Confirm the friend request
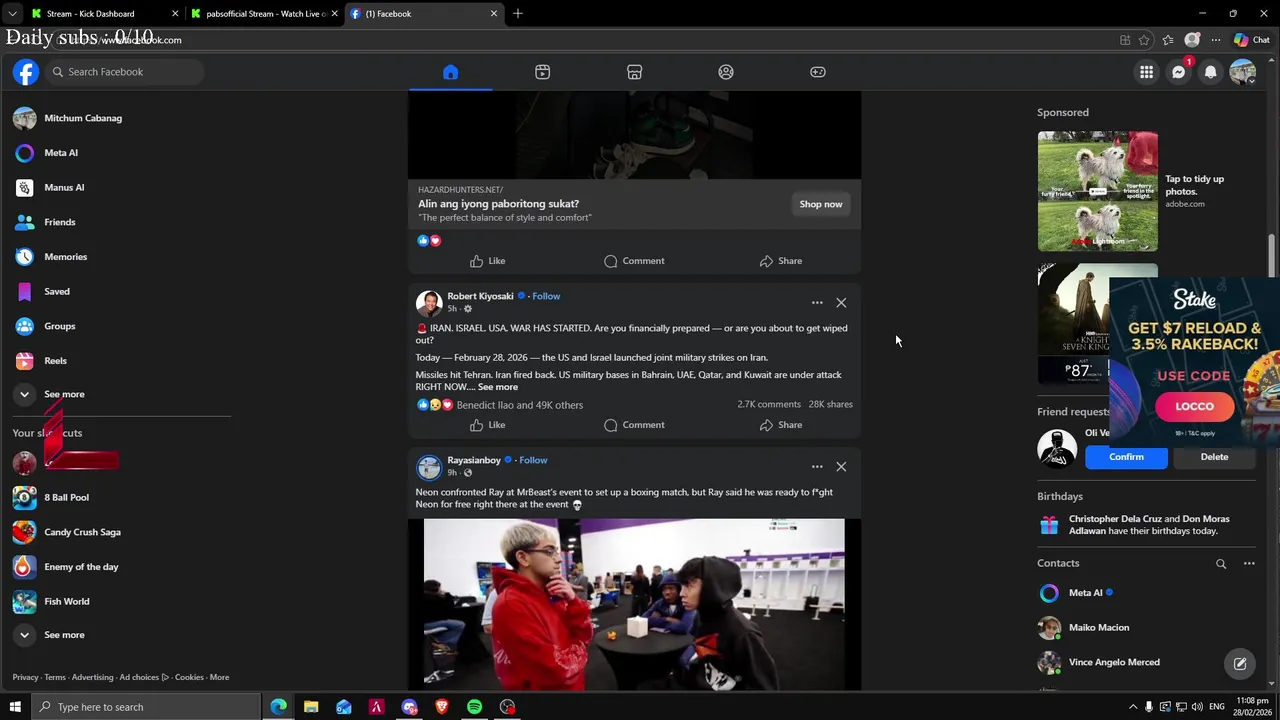This screenshot has height=720, width=1280. pyautogui.click(x=1126, y=457)
